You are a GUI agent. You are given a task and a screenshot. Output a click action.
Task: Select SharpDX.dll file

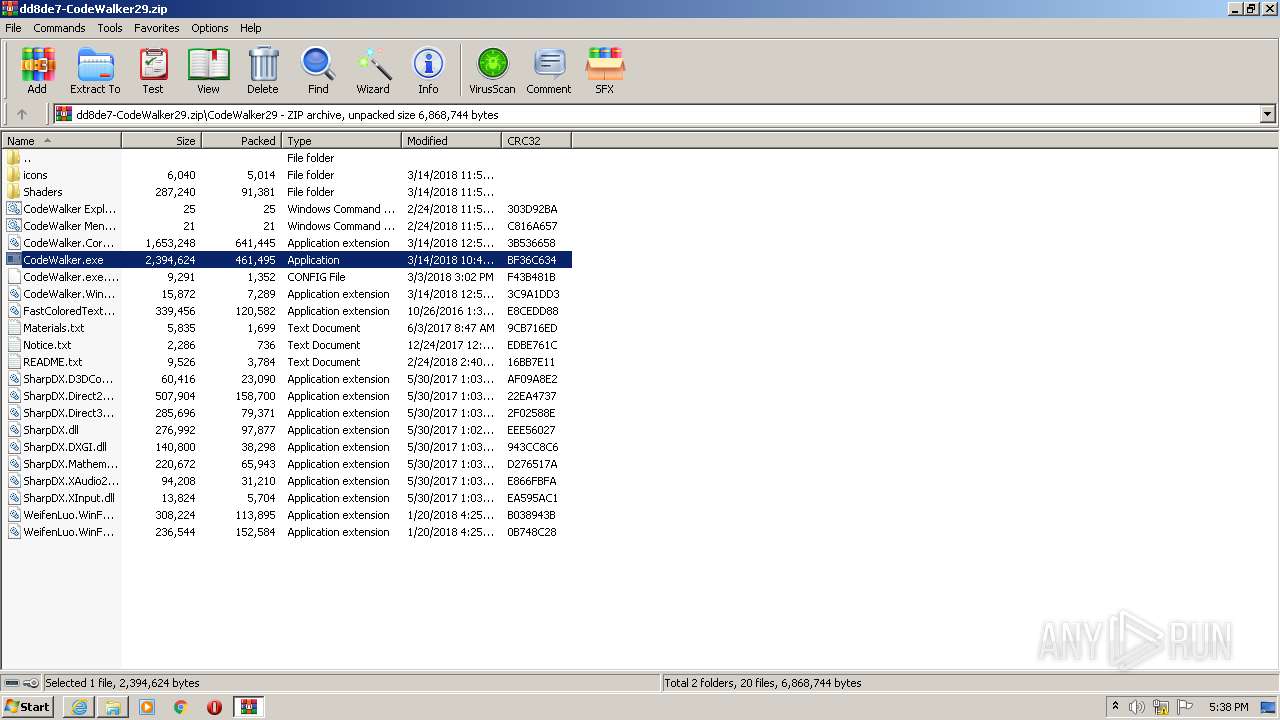288,430
